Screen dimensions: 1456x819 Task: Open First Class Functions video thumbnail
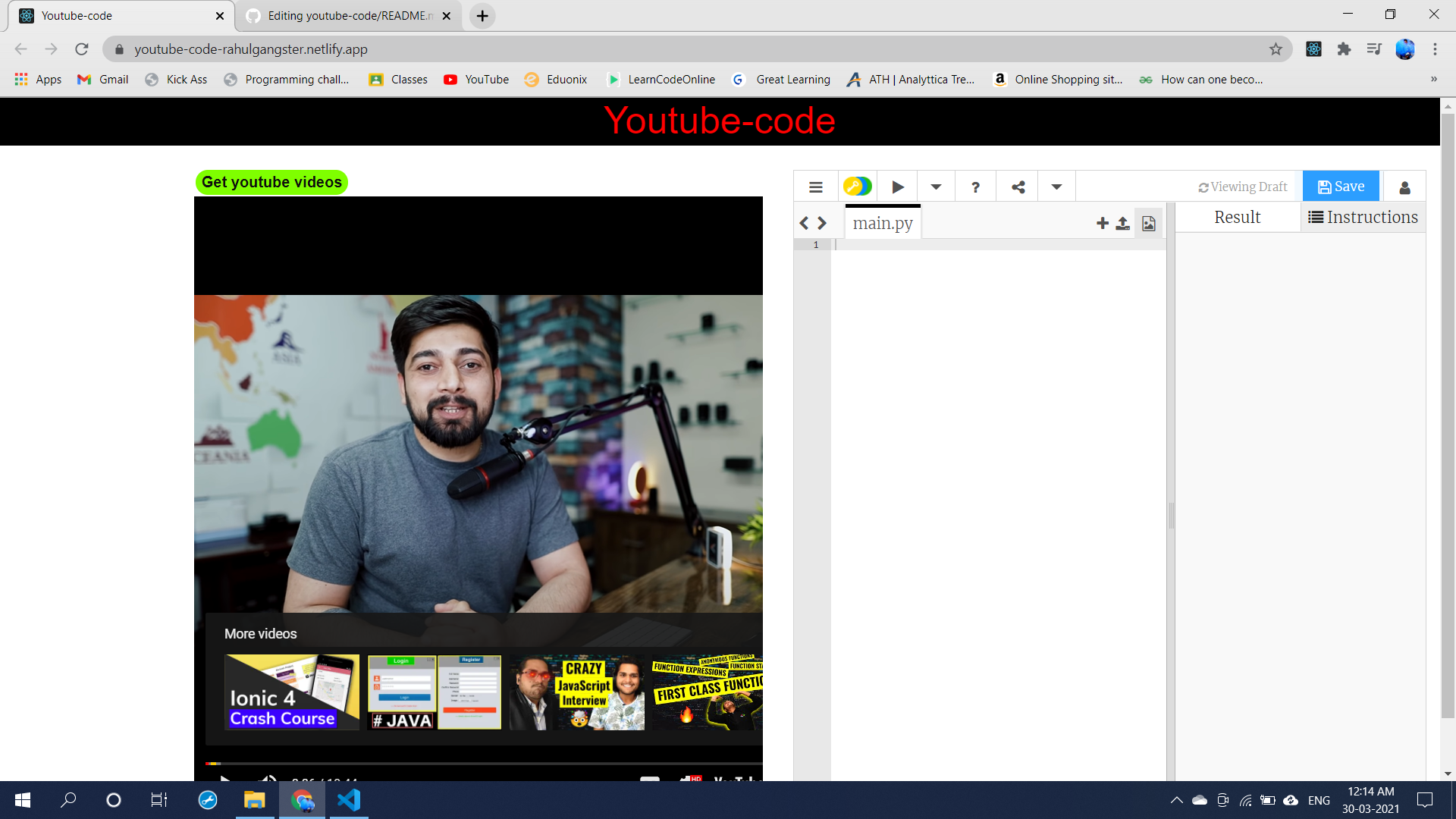tap(708, 692)
